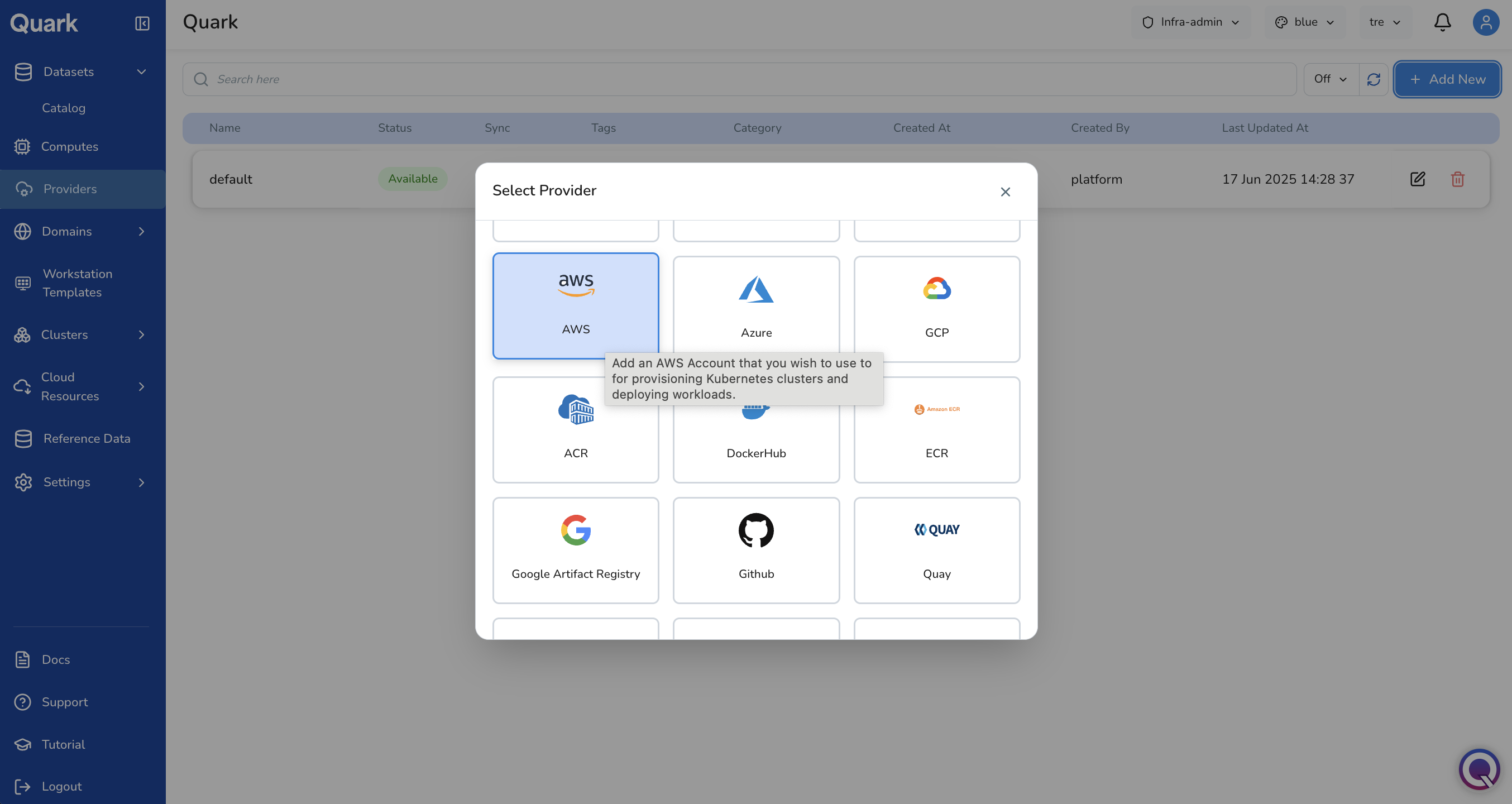Expand the Settings submenu chevron
The image size is (1512, 804).
[x=141, y=482]
